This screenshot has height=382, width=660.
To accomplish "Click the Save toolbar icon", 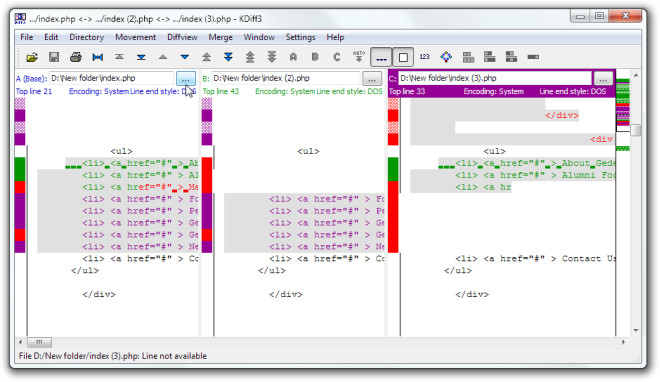I will (x=54, y=57).
